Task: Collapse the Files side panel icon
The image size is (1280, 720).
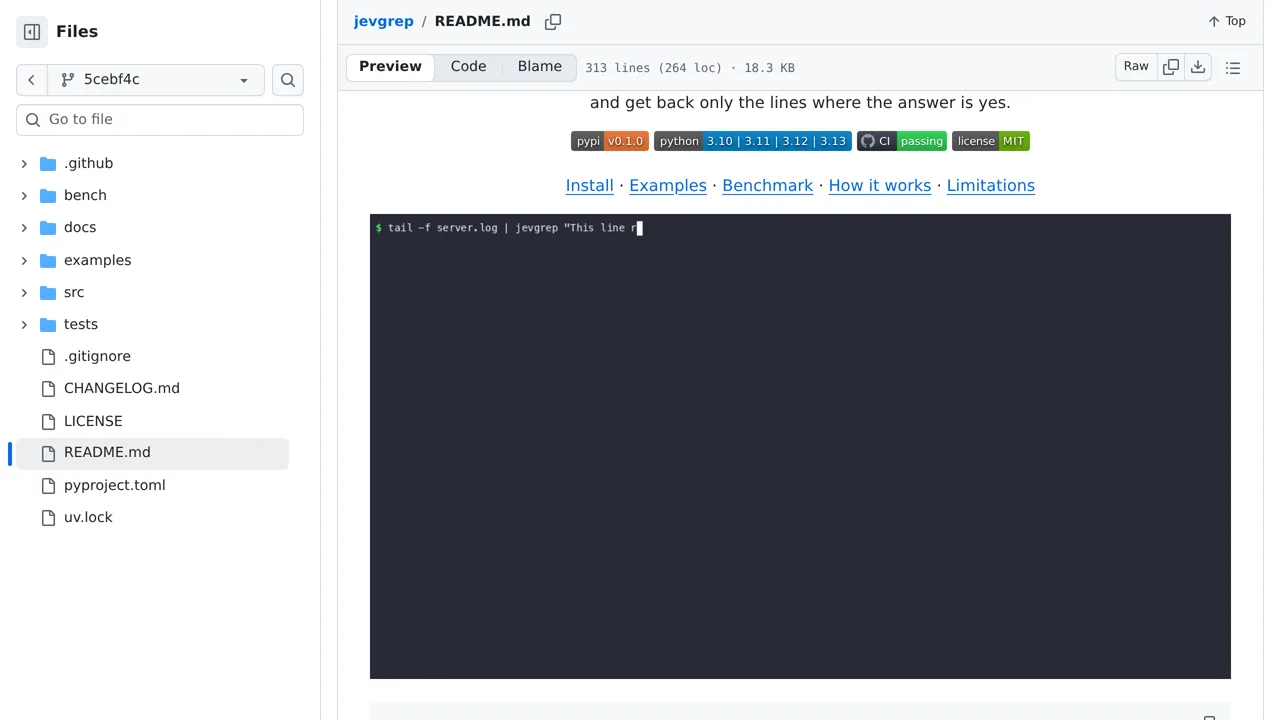Action: (32, 32)
